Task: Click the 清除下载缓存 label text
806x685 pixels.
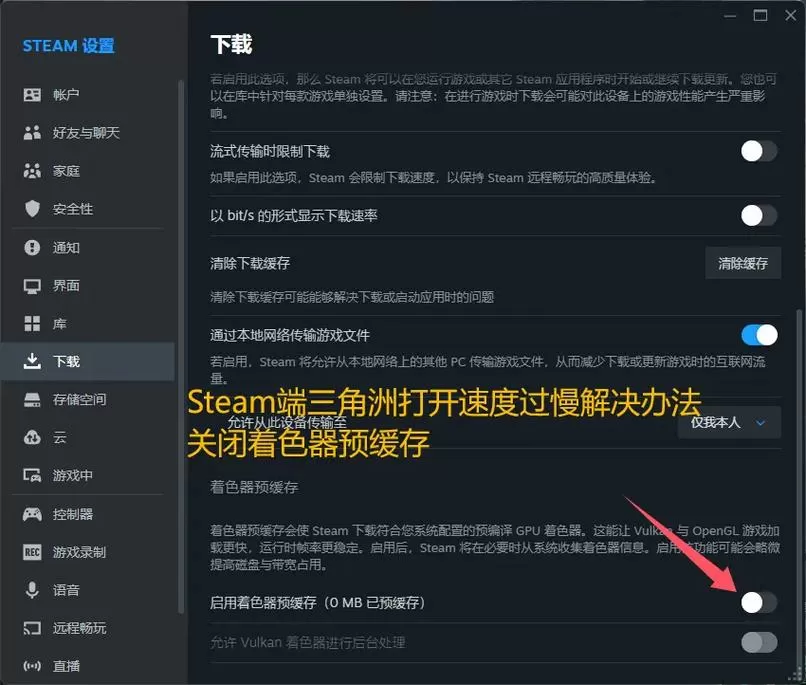Action: (250, 264)
